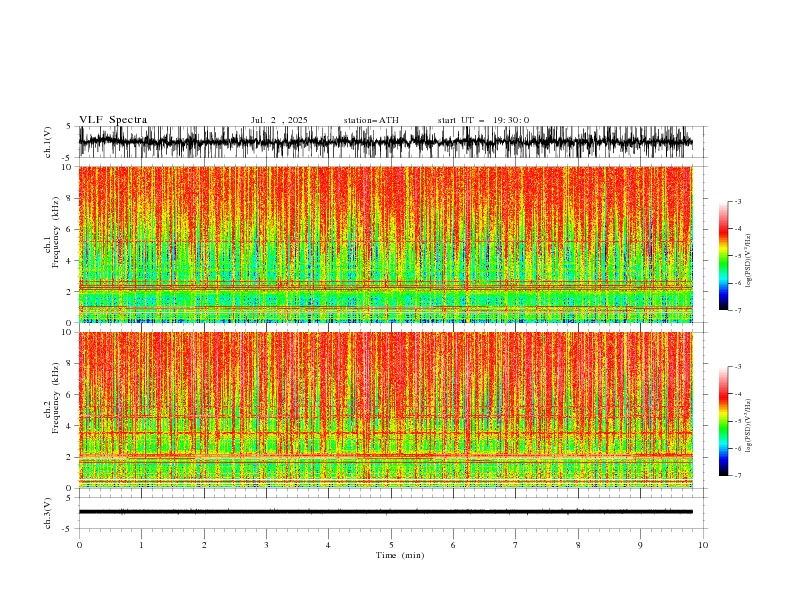Click the "5" tick label on the time axis
The width and height of the screenshot is (792, 612).
[x=391, y=545]
